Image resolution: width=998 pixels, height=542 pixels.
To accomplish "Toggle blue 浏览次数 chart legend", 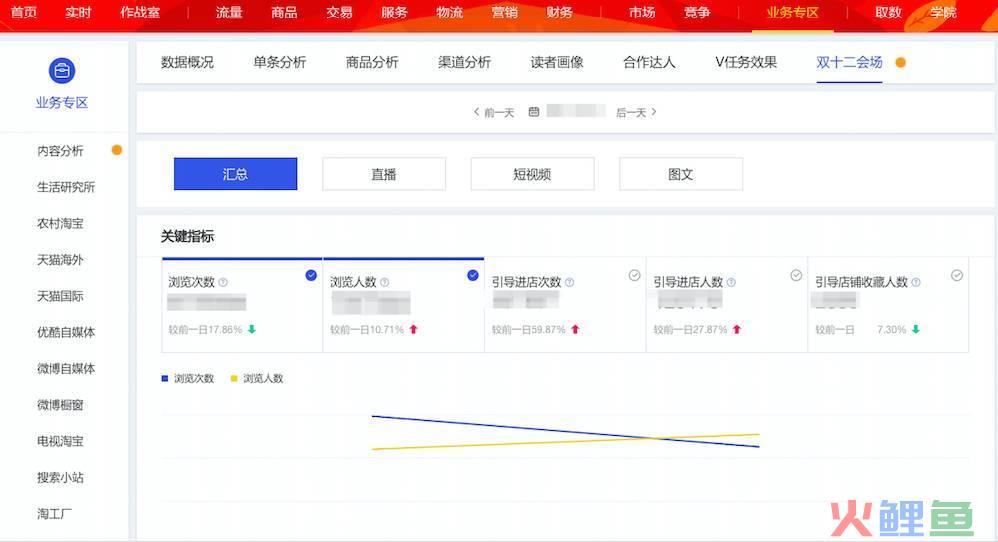I will [188, 379].
